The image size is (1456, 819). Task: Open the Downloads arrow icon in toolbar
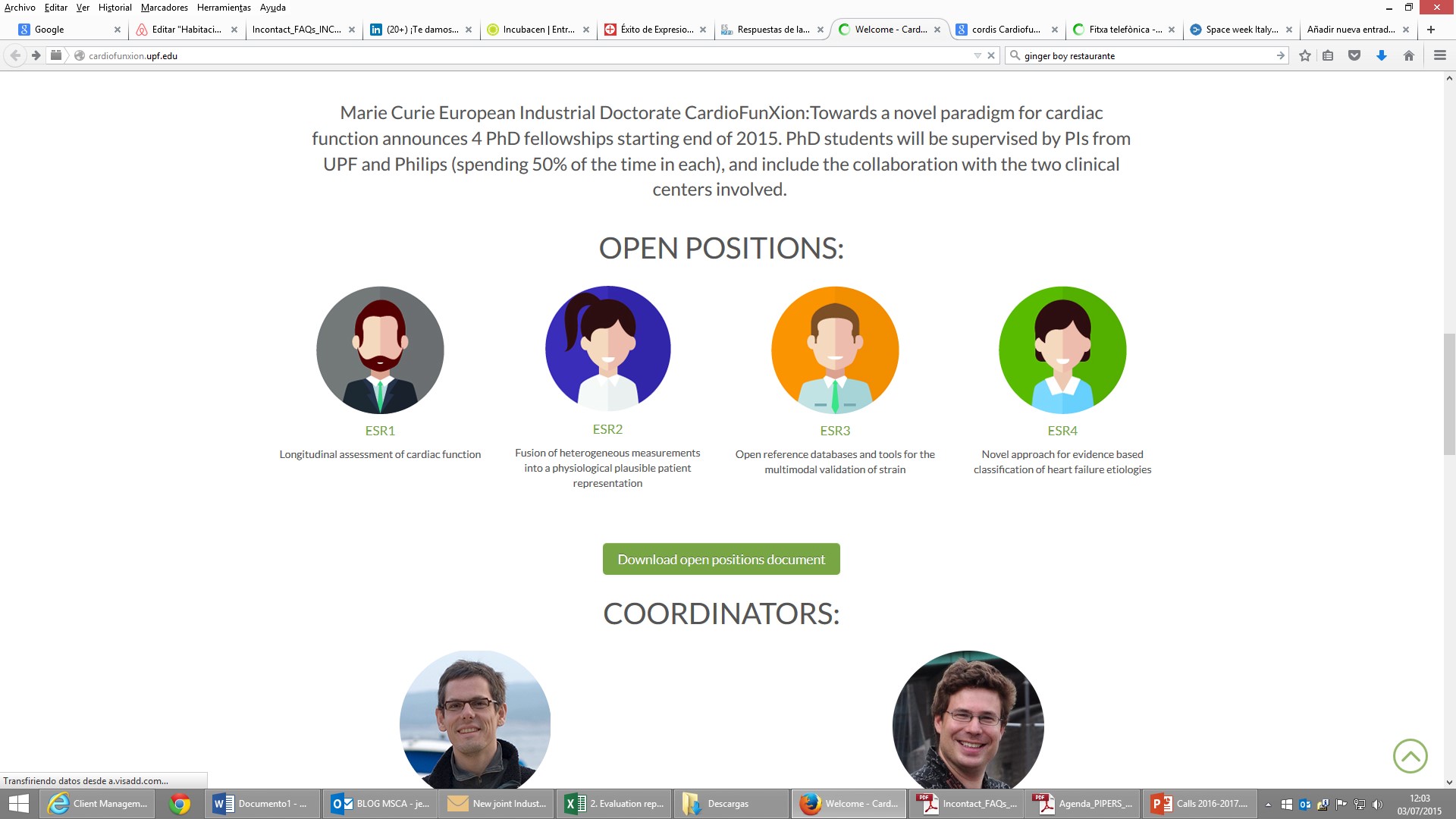[1382, 55]
